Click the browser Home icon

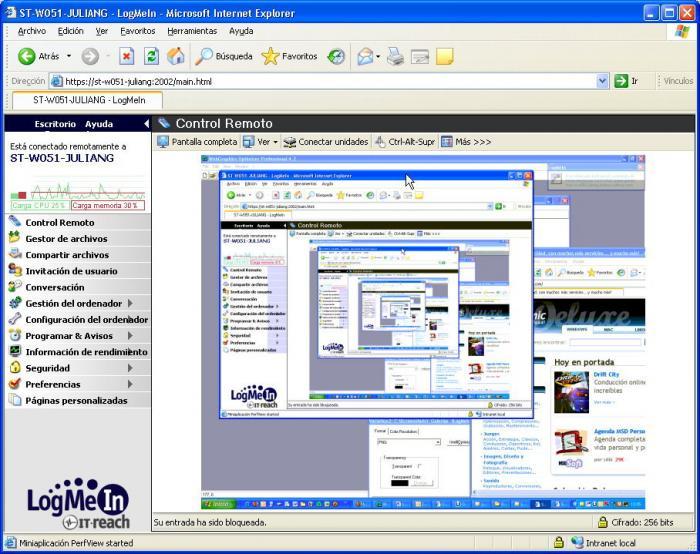click(176, 56)
